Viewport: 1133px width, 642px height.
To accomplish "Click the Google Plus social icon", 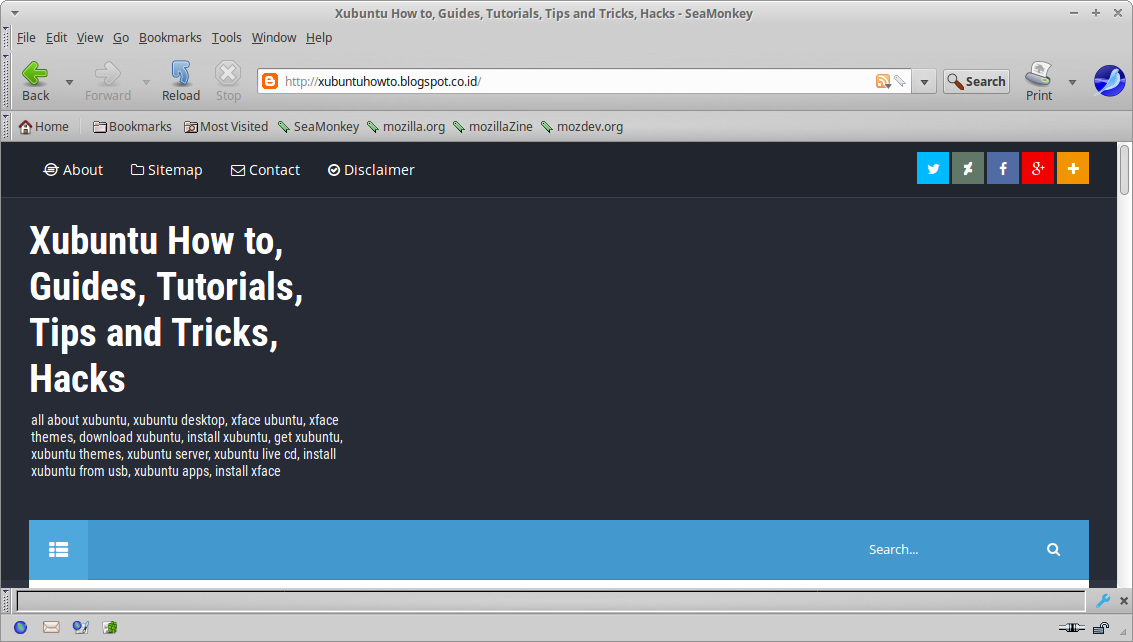I will (1038, 168).
